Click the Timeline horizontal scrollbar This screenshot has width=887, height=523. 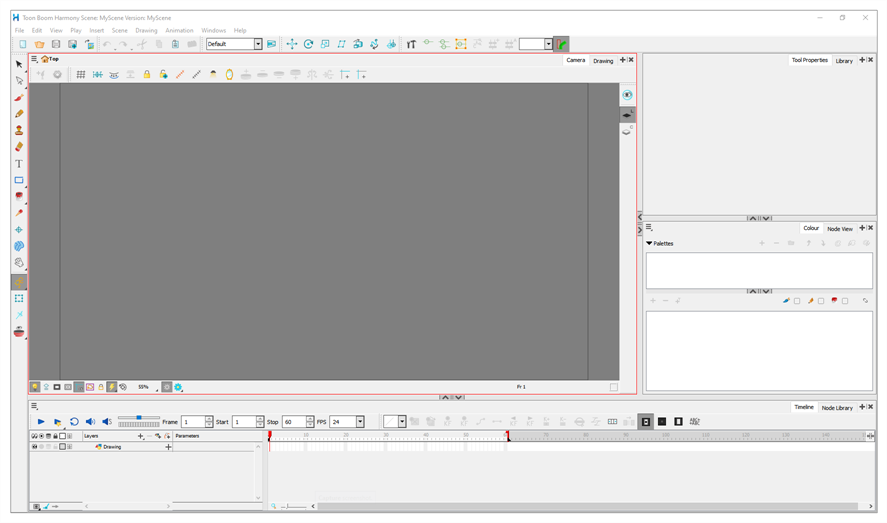coord(588,507)
